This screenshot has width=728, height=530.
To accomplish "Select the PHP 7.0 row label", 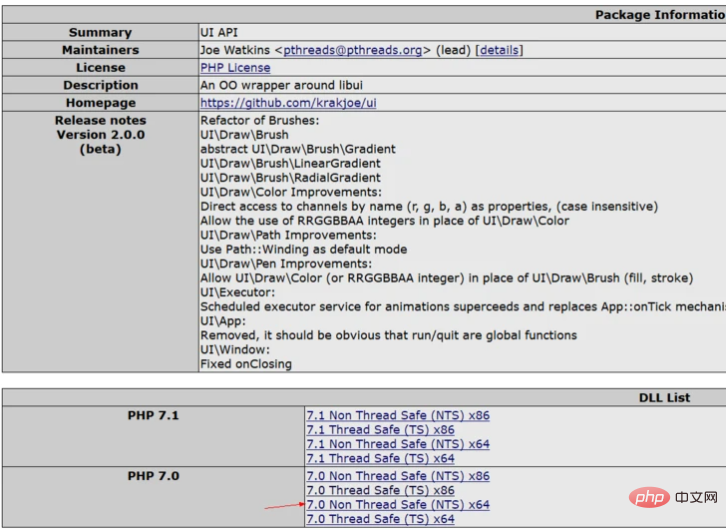I will [153, 476].
